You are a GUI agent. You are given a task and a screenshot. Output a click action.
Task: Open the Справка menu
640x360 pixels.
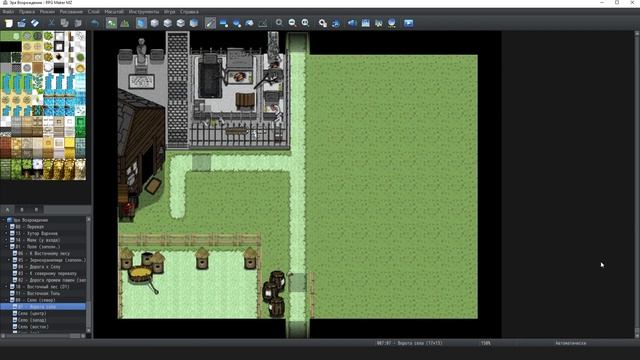(x=189, y=12)
